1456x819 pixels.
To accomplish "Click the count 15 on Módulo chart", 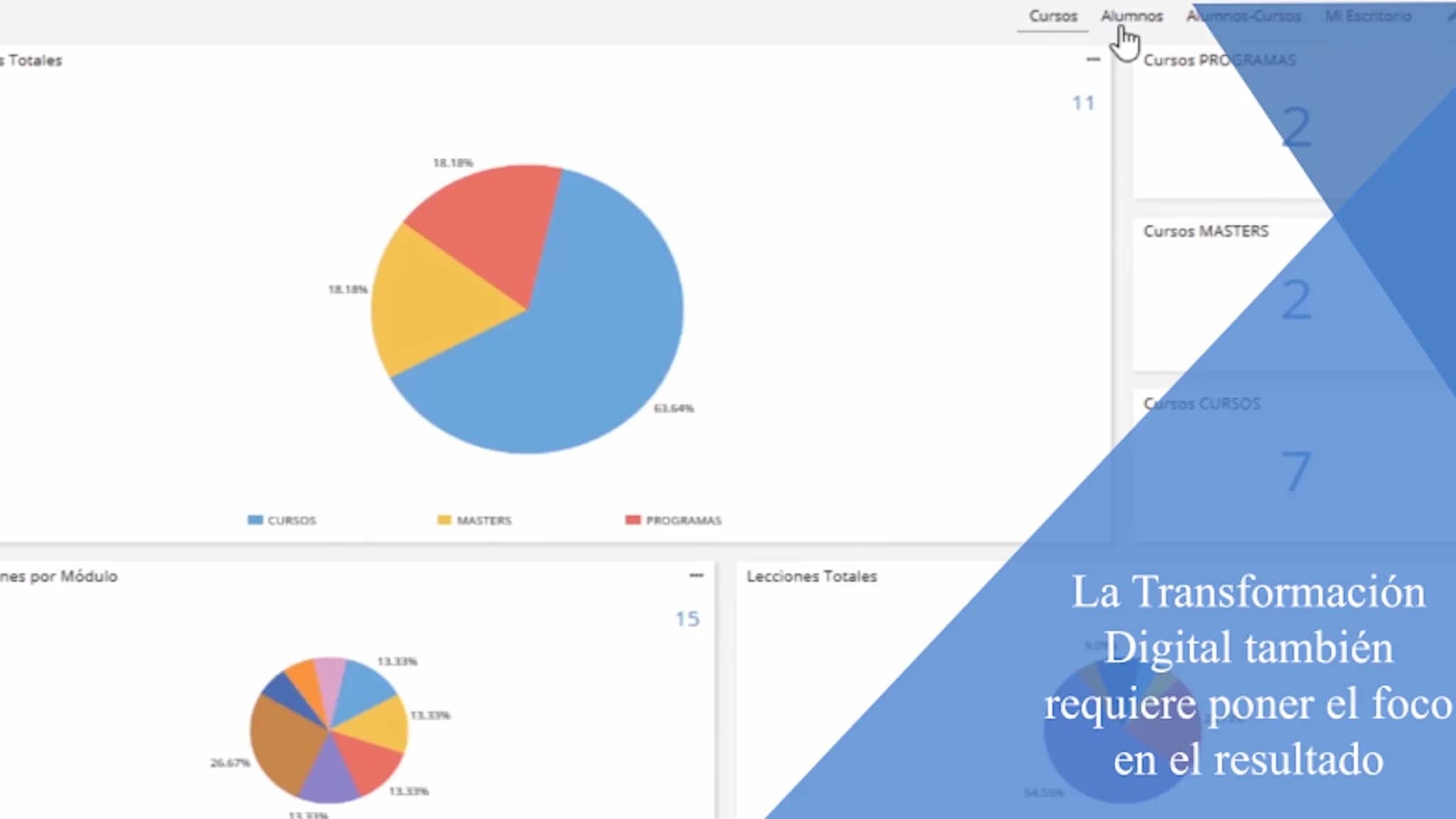I will [687, 619].
